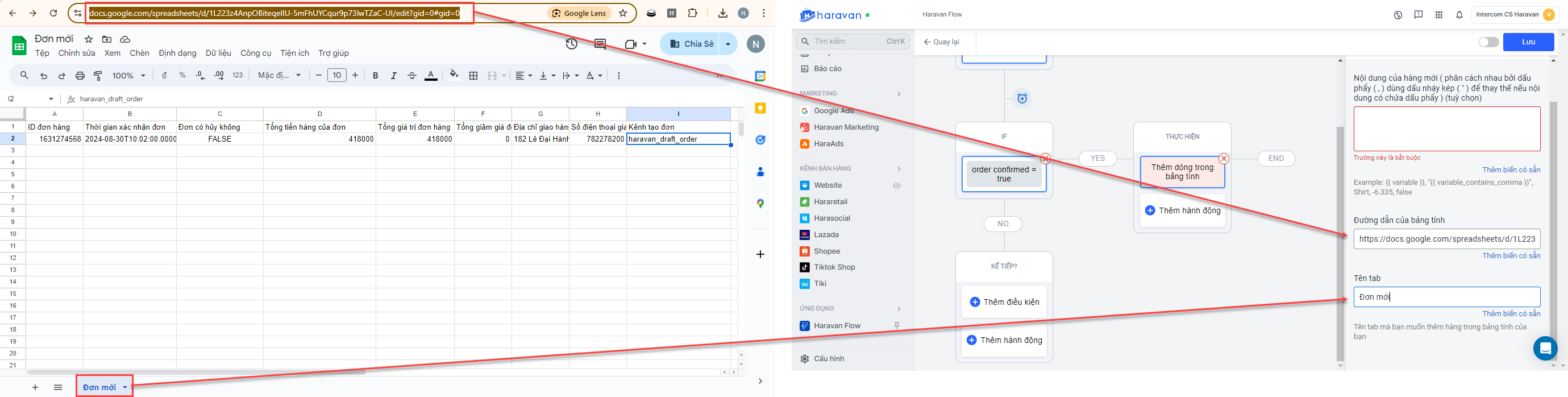
Task: Open the fill color picker
Action: tap(454, 76)
